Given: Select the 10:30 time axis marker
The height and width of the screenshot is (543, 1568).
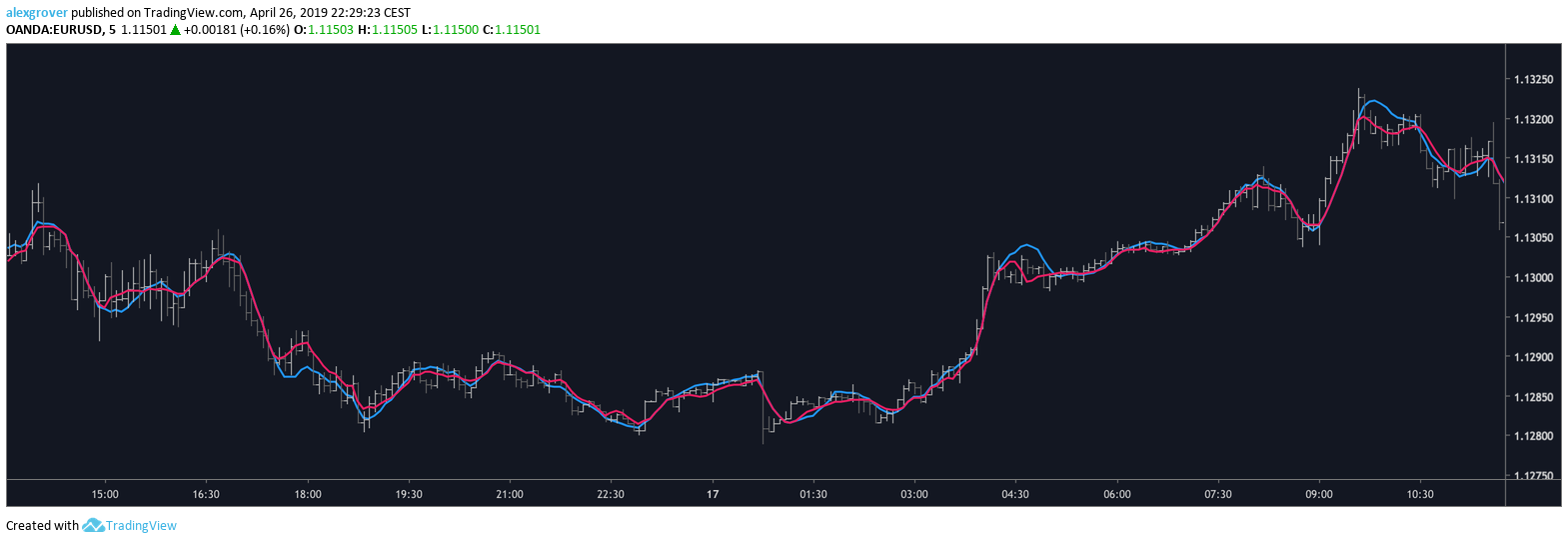Looking at the screenshot, I should 1420,494.
